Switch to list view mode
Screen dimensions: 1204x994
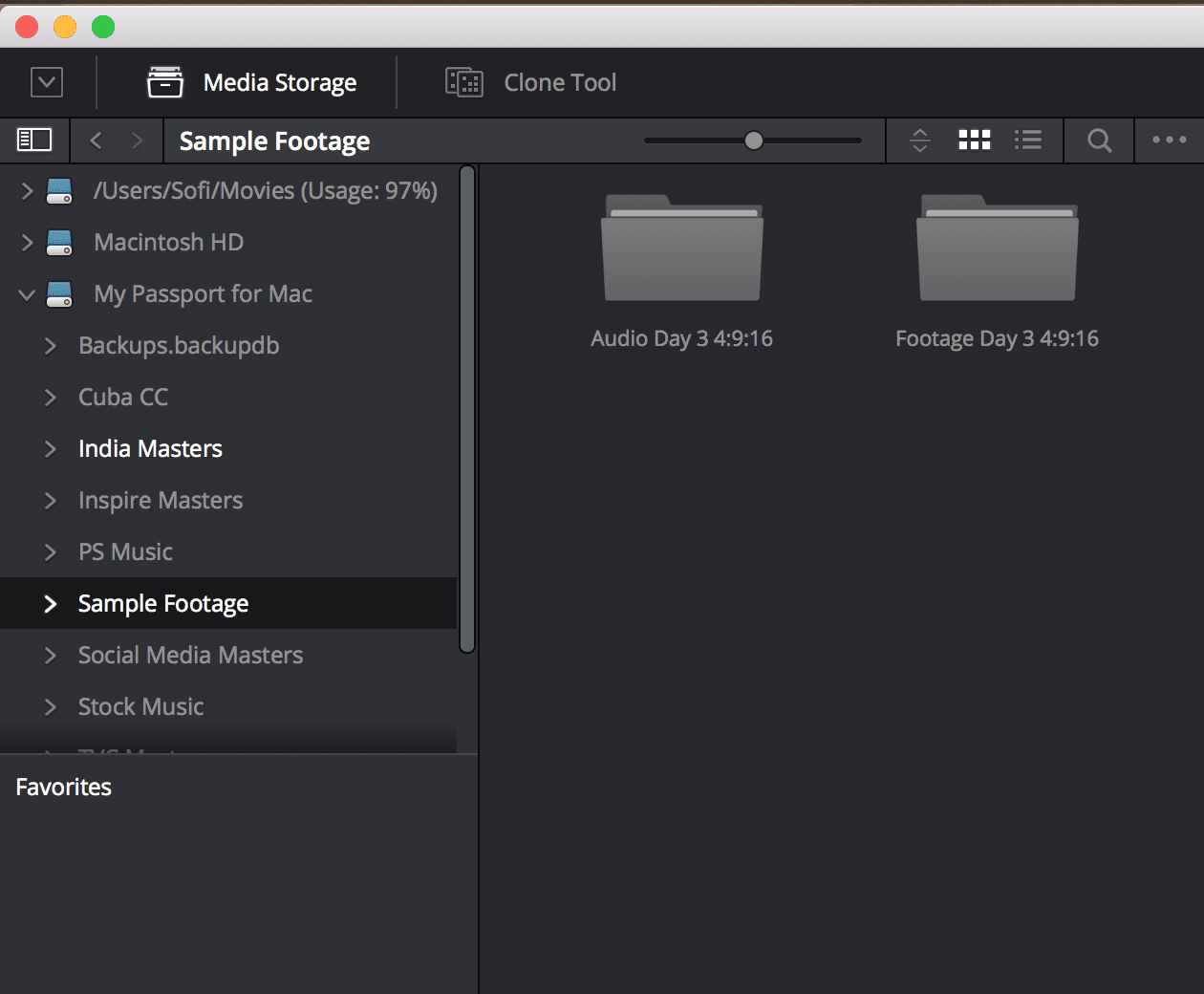tap(1028, 140)
